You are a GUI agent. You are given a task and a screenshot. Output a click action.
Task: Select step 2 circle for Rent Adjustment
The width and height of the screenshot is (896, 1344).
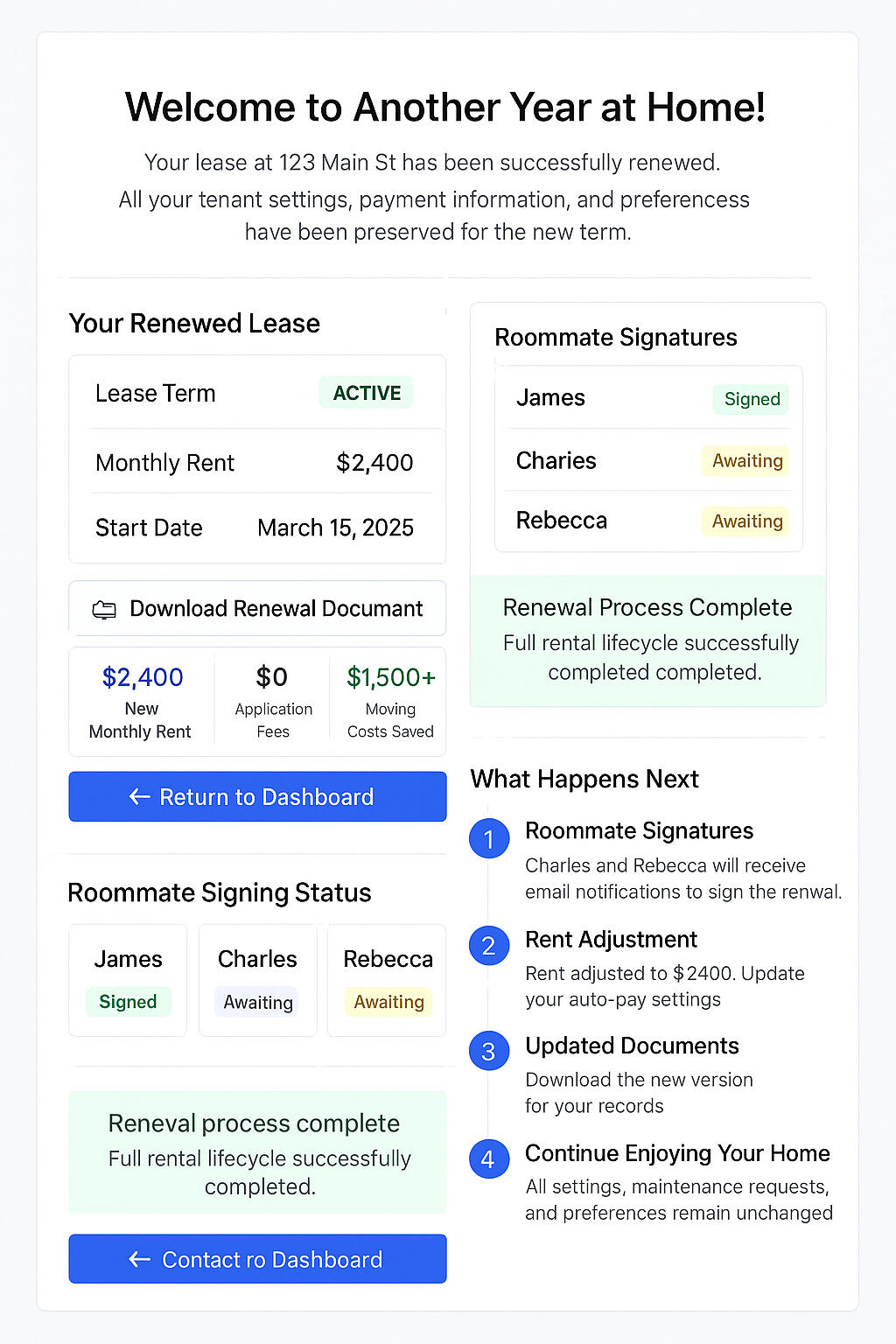pos(488,946)
